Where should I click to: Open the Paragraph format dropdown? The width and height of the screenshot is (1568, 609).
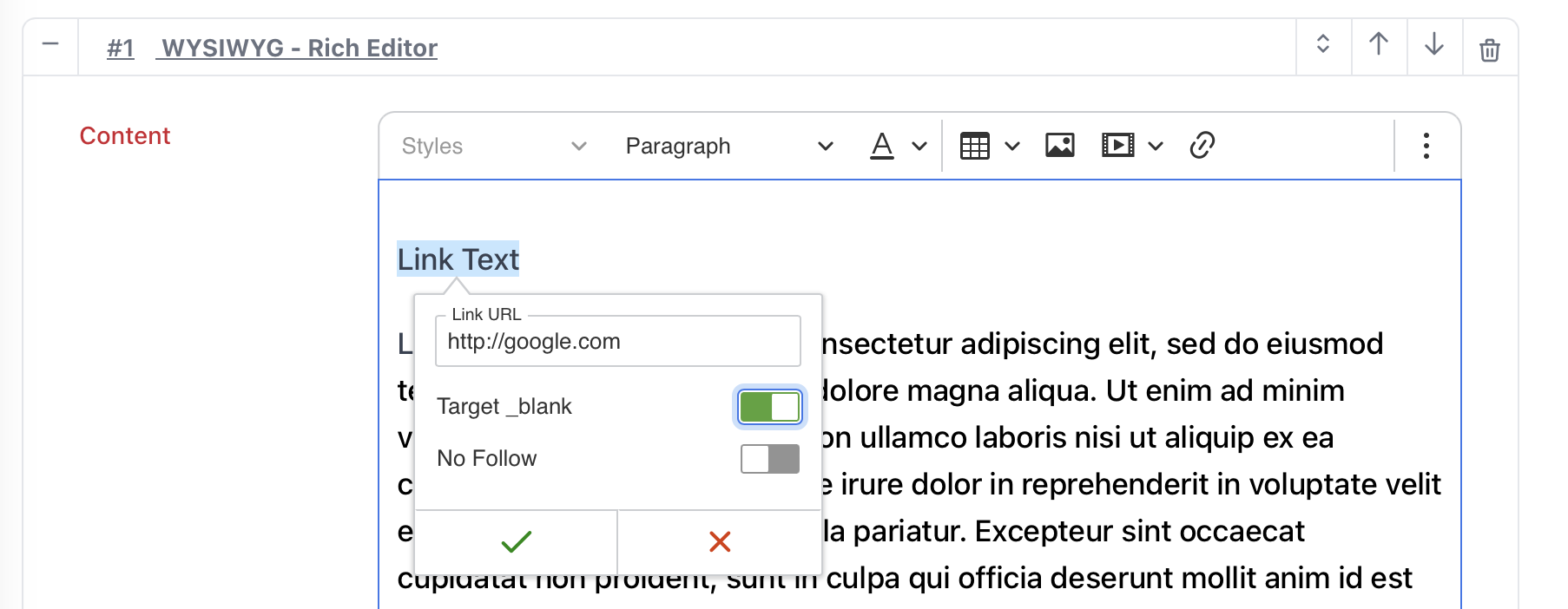tap(729, 146)
